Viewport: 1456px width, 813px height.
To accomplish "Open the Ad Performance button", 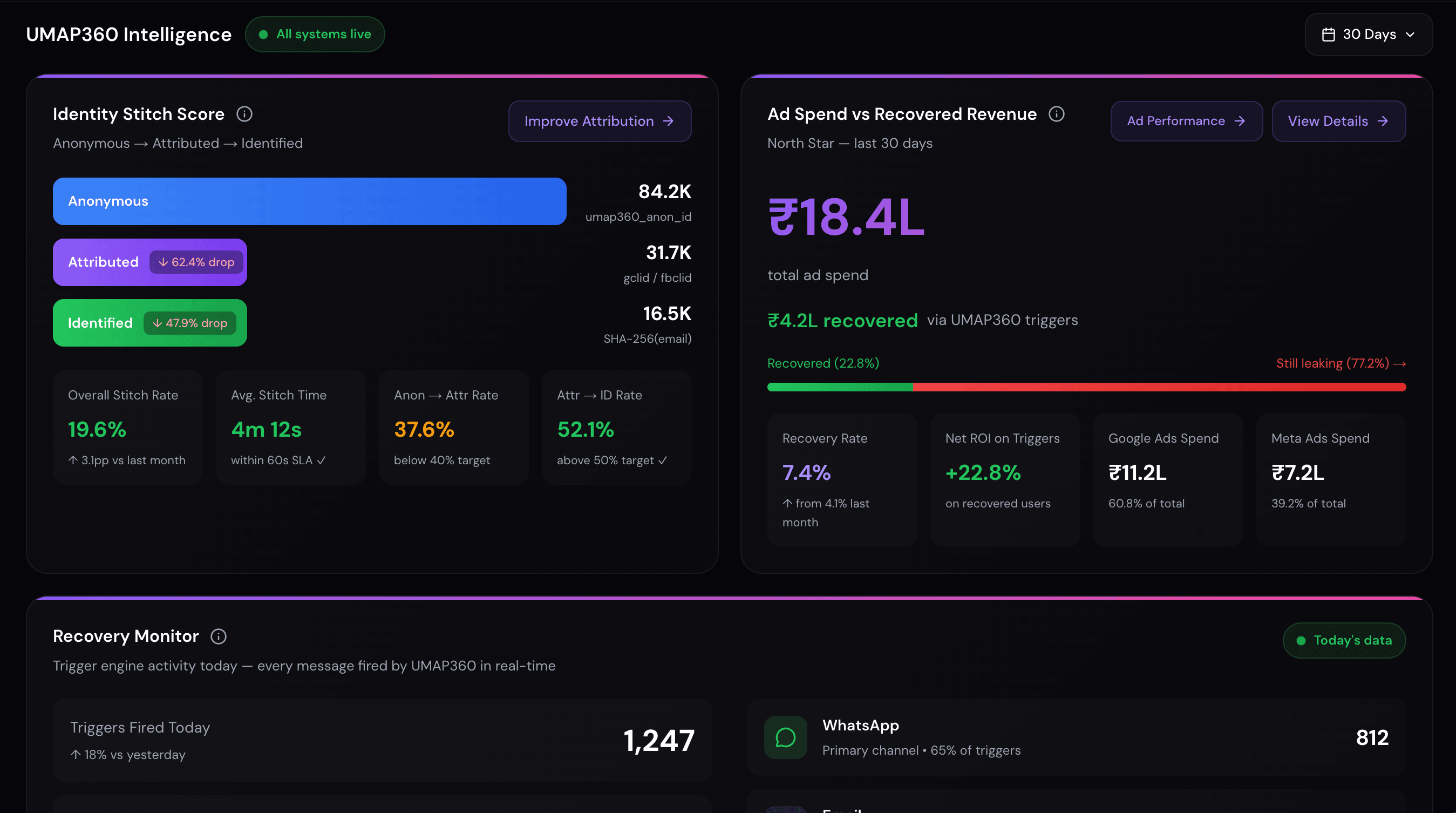I will pos(1186,121).
